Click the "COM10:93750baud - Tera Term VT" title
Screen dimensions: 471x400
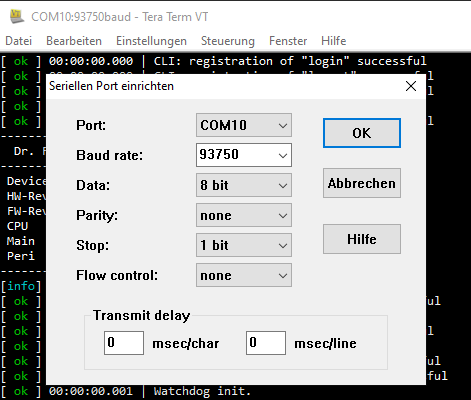(x=120, y=17)
